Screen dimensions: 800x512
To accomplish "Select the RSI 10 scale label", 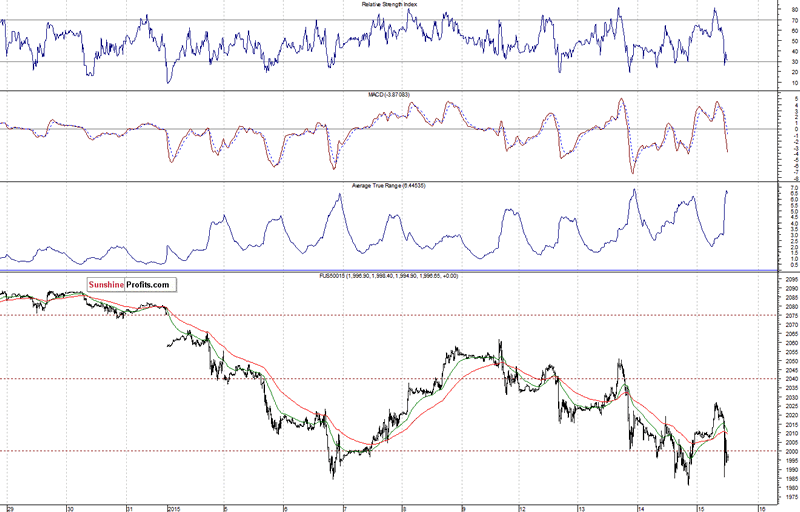I will tap(763, 82).
